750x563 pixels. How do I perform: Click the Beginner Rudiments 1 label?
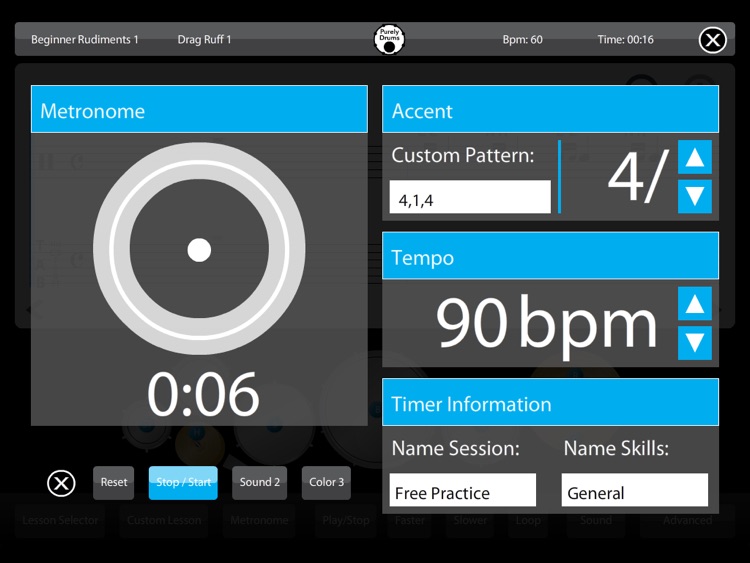pos(85,40)
